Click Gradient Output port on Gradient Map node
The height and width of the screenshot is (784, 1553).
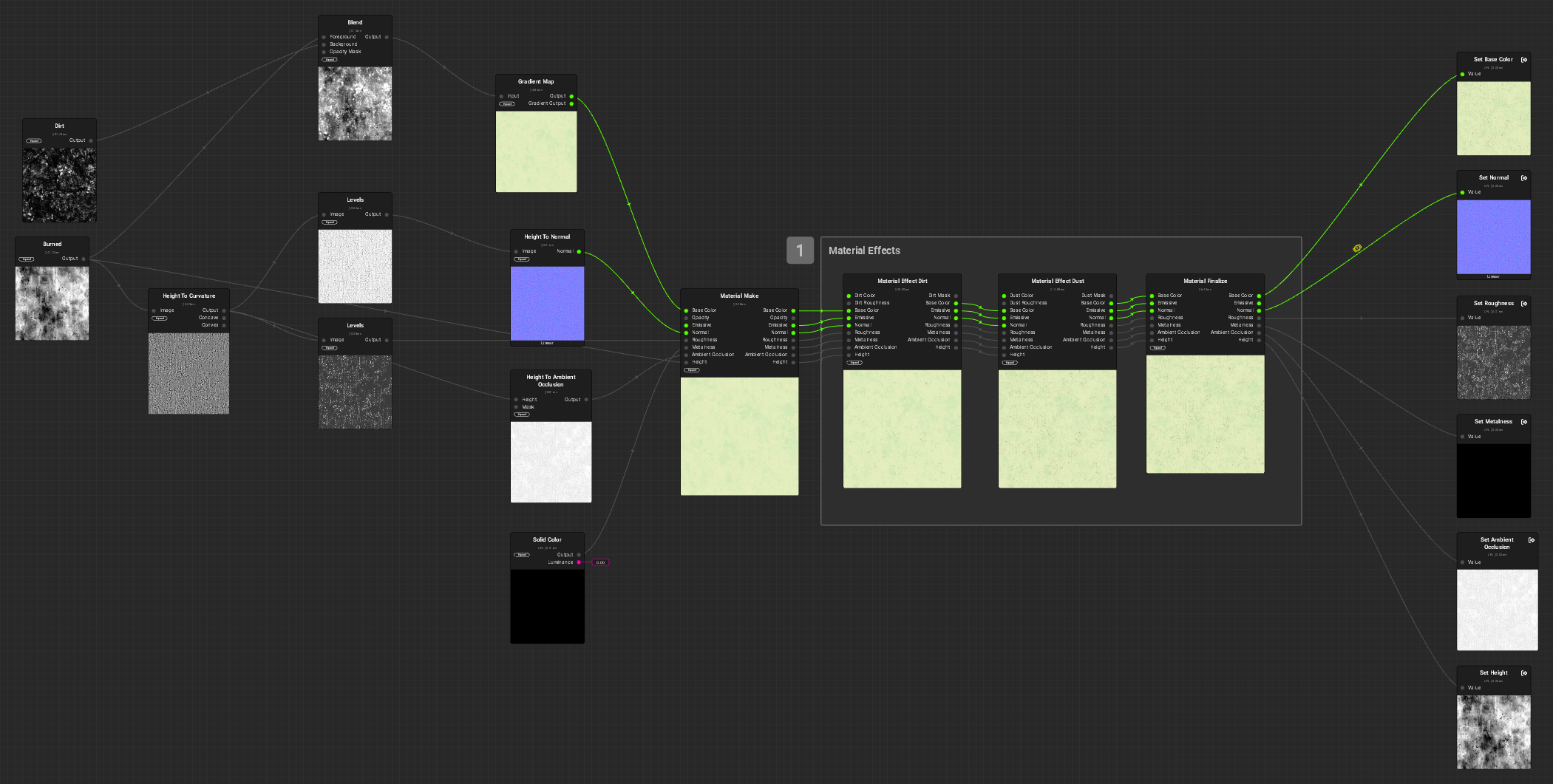point(571,103)
